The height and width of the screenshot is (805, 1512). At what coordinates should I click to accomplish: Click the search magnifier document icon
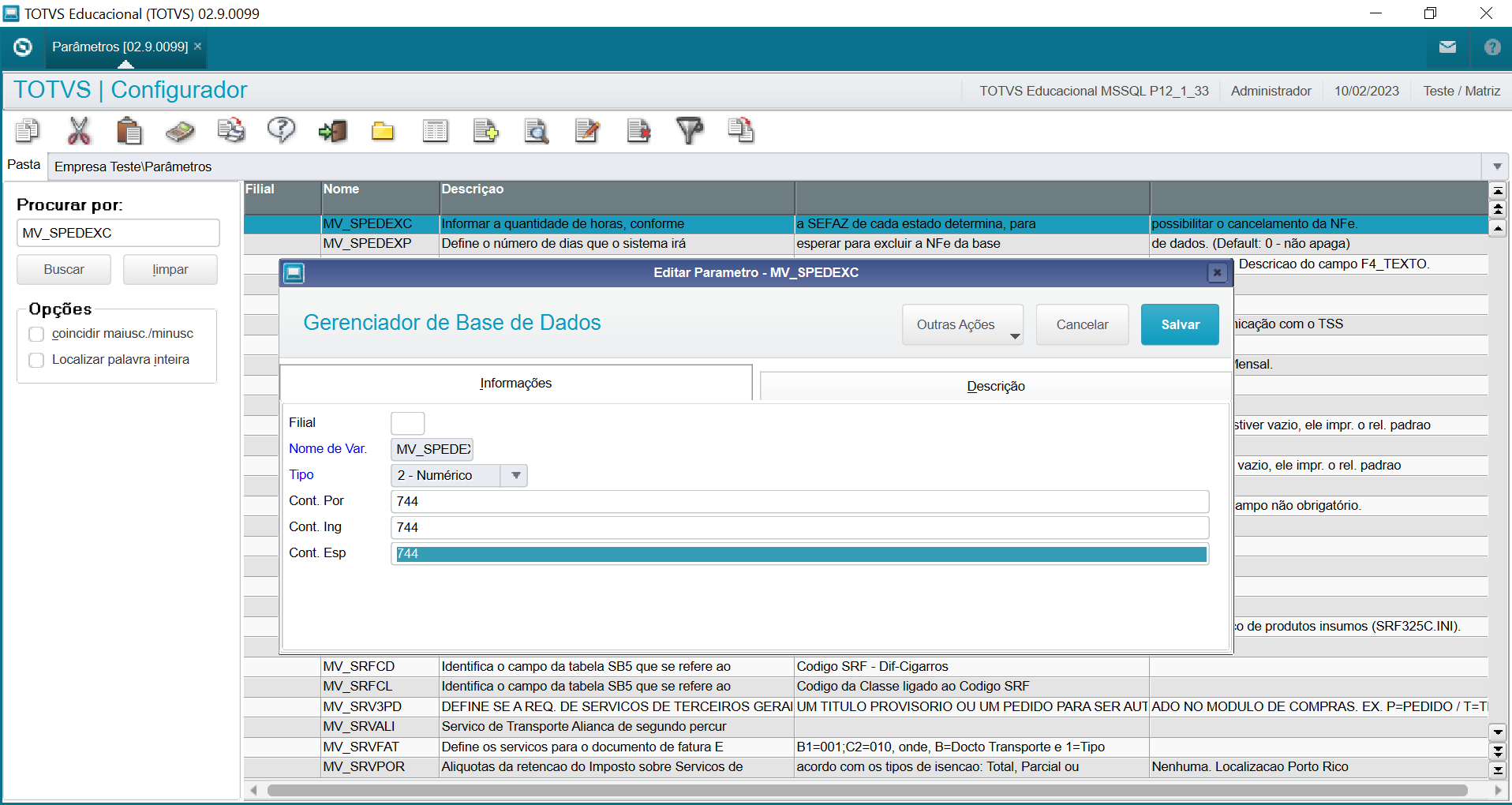click(537, 130)
